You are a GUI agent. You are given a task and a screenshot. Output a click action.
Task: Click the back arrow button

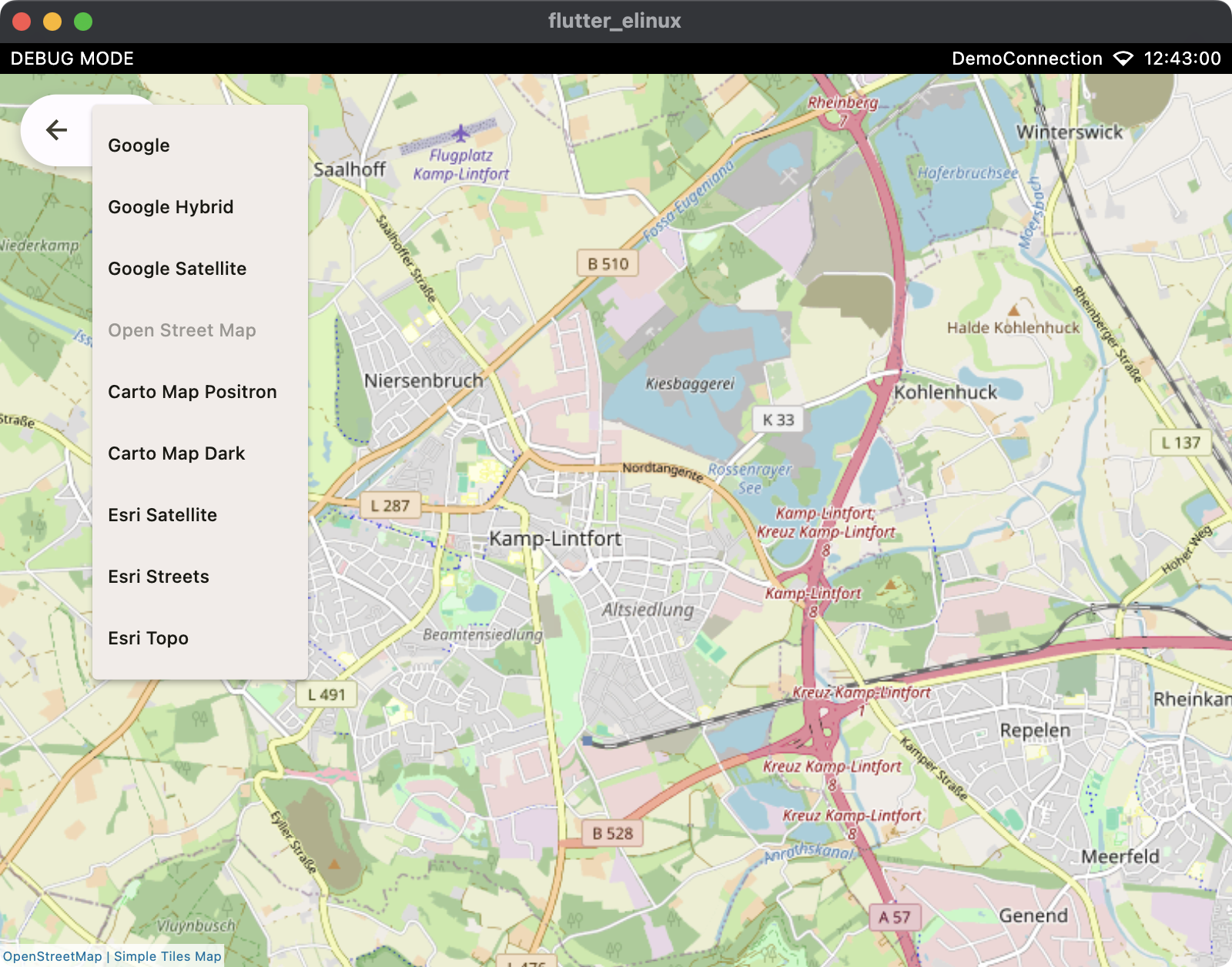tap(56, 130)
